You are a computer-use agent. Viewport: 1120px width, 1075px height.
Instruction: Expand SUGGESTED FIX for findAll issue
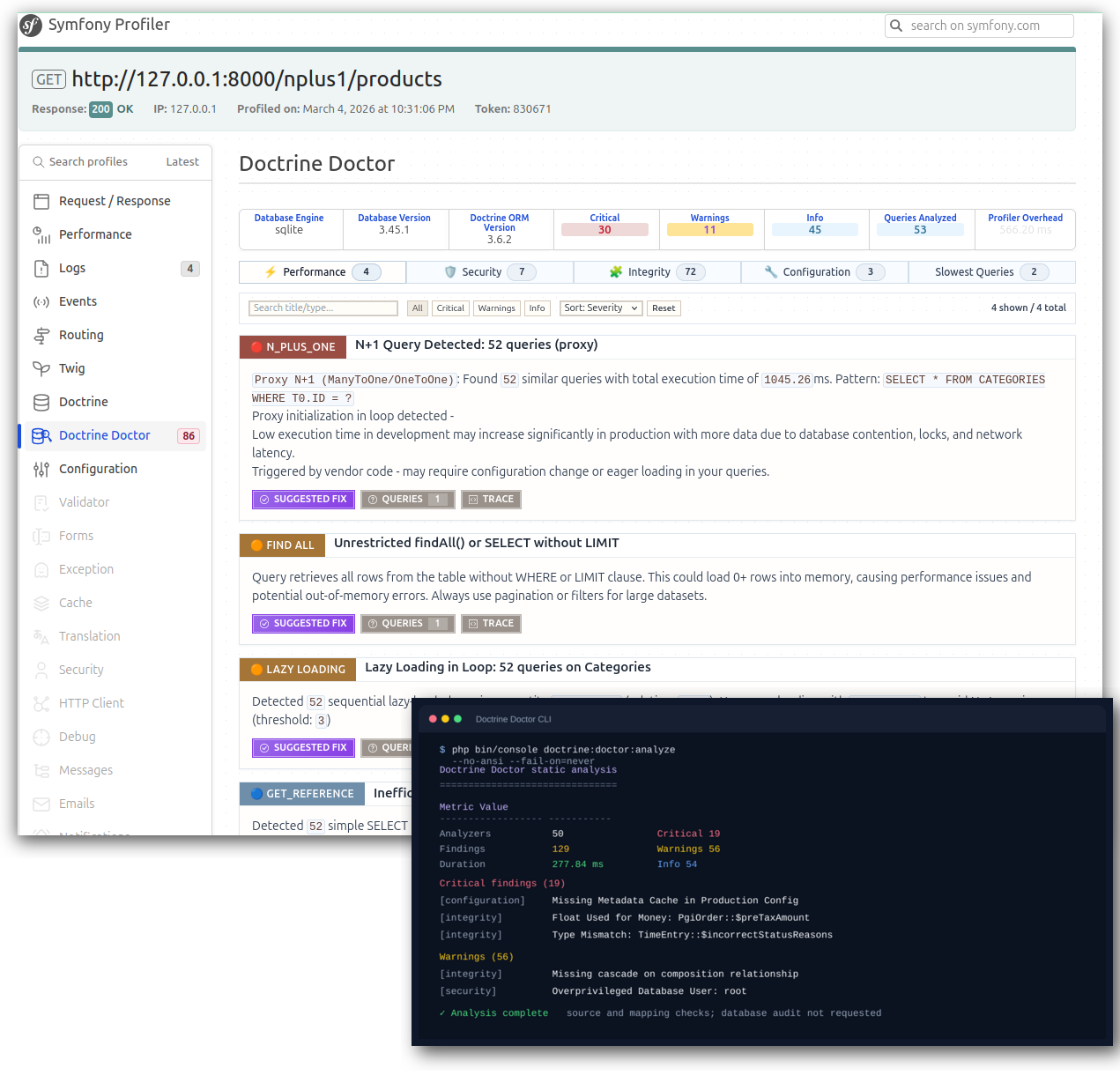click(303, 624)
